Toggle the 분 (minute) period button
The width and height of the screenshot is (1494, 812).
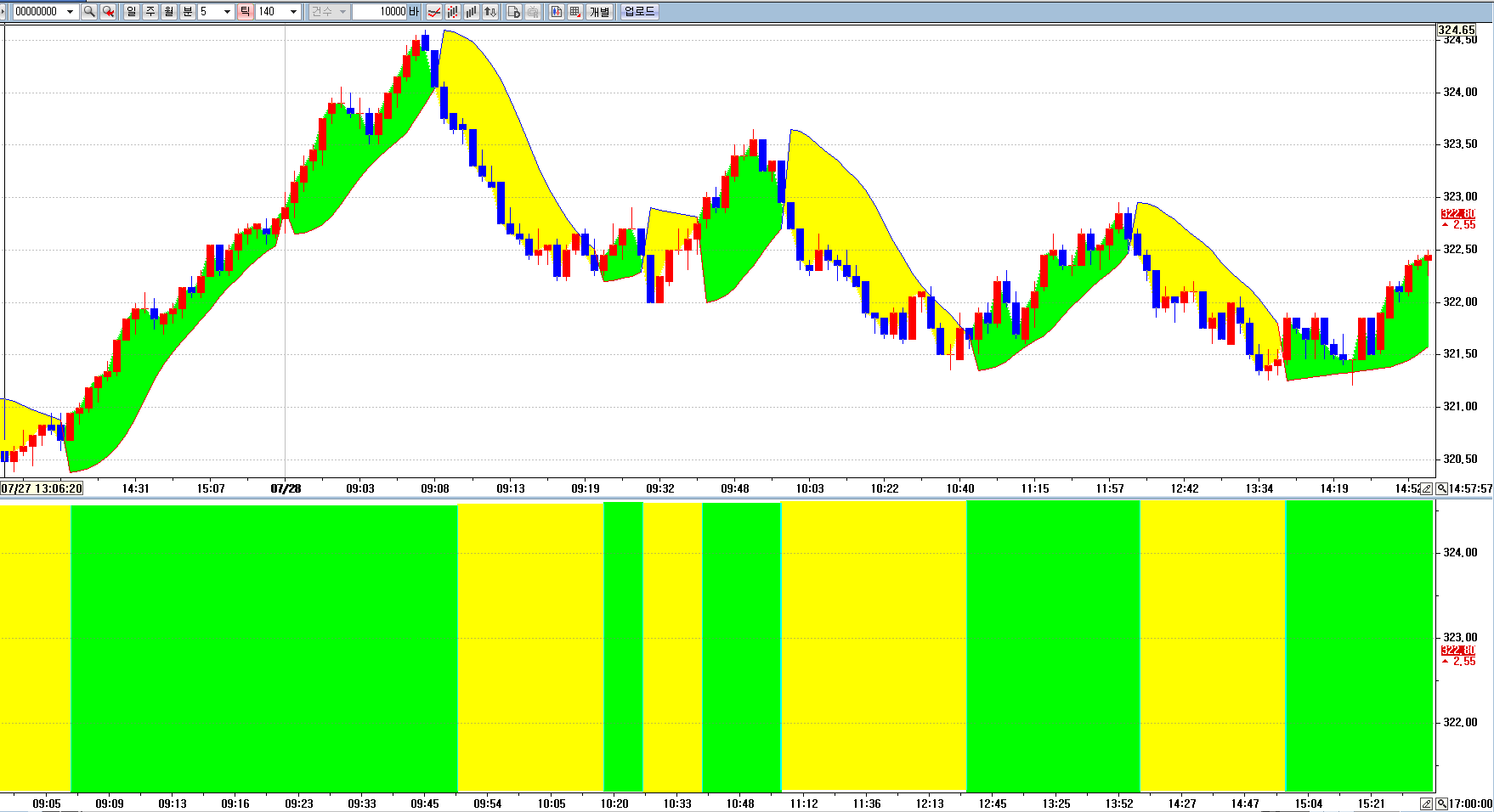187,11
